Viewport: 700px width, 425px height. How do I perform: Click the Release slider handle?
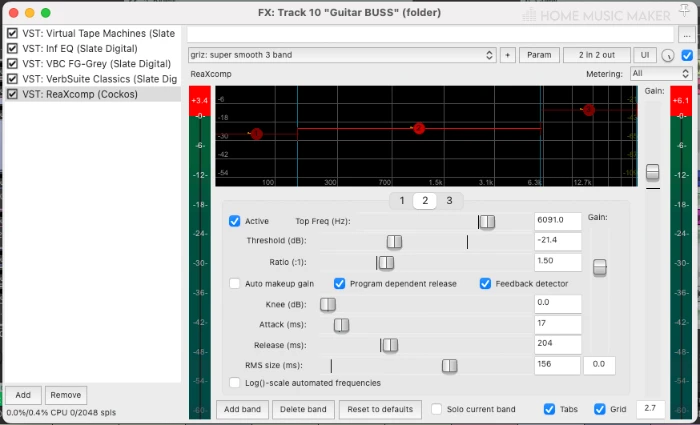tap(390, 345)
